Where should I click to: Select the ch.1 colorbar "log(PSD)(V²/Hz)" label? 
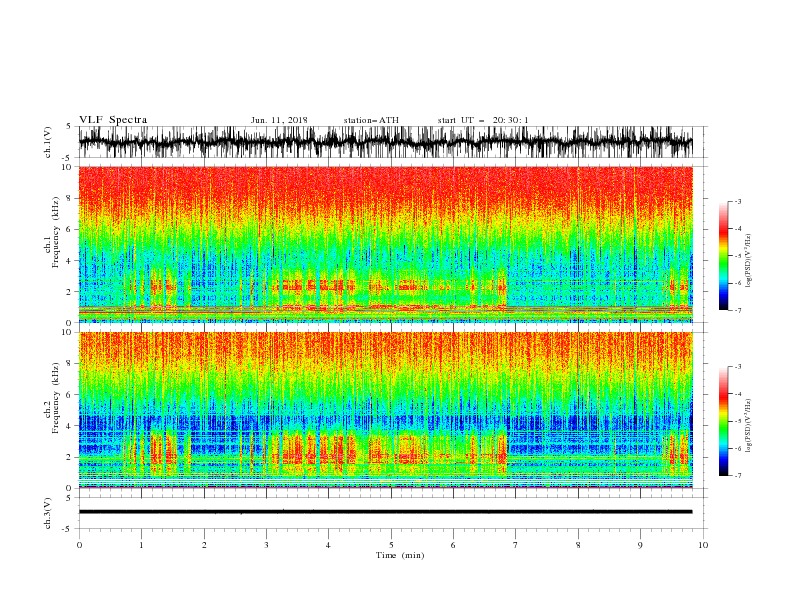pos(748,261)
